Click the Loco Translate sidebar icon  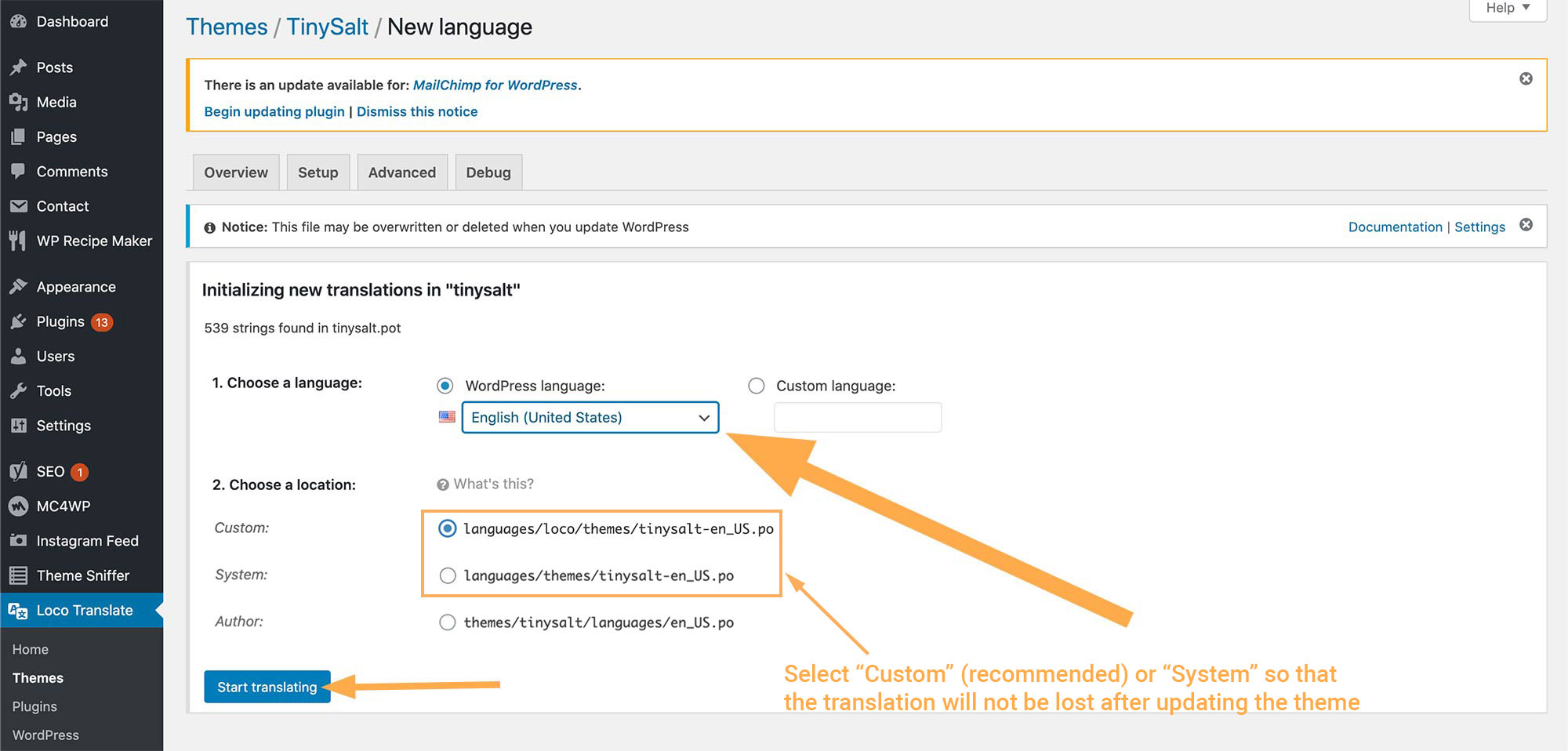coord(17,610)
